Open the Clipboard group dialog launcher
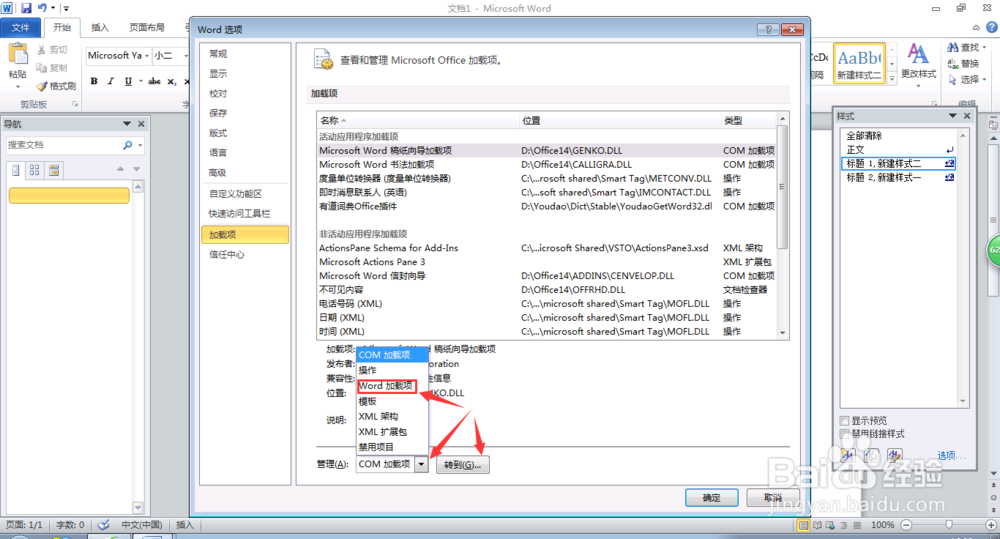 point(75,103)
